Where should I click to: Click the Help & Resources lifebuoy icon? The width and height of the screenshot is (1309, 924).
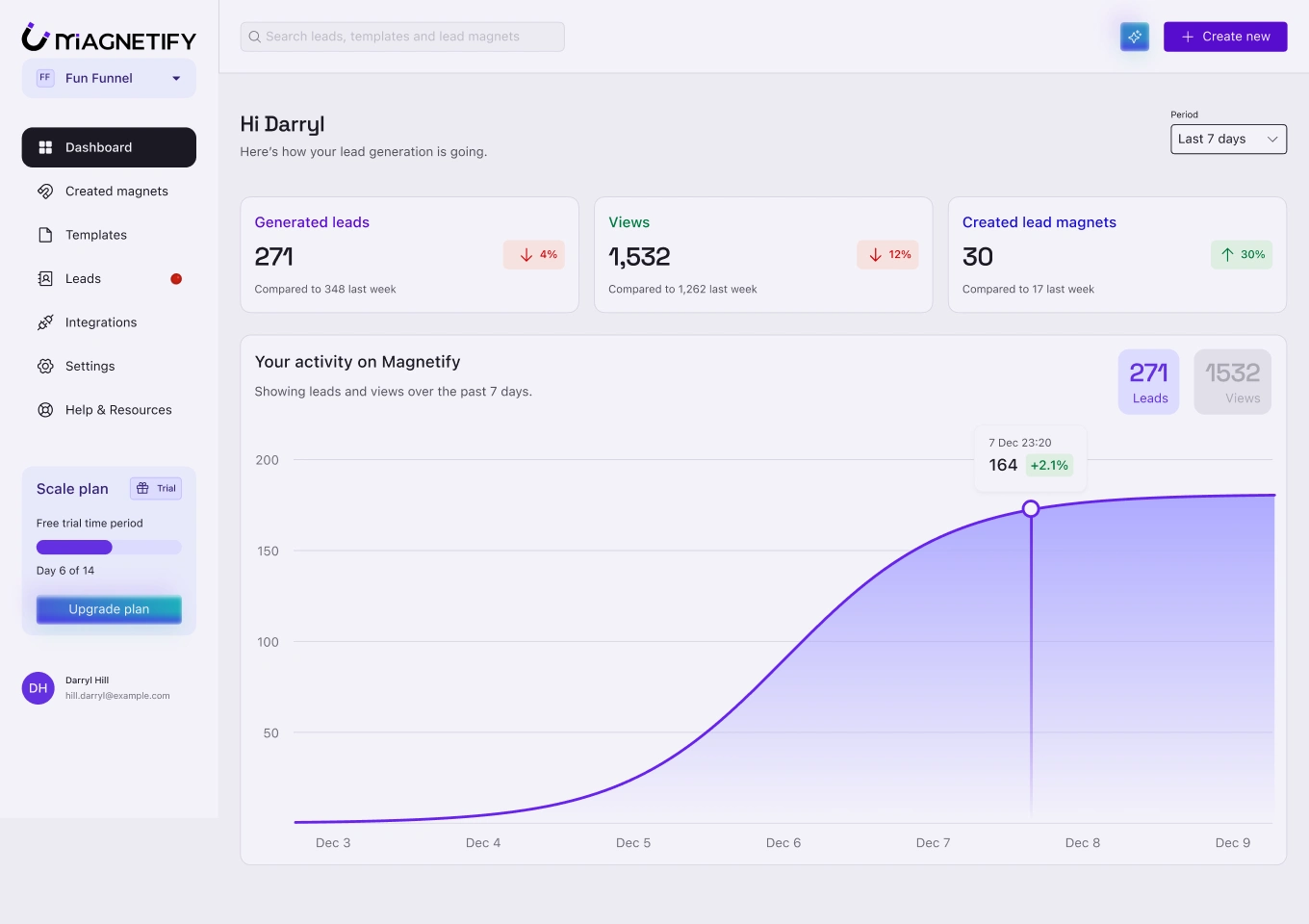(x=45, y=410)
